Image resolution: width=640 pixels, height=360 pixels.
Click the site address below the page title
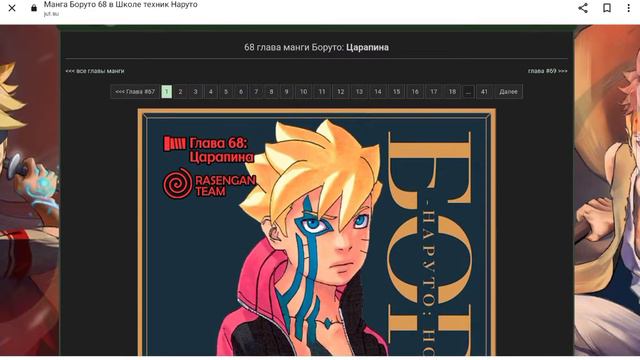pos(51,14)
